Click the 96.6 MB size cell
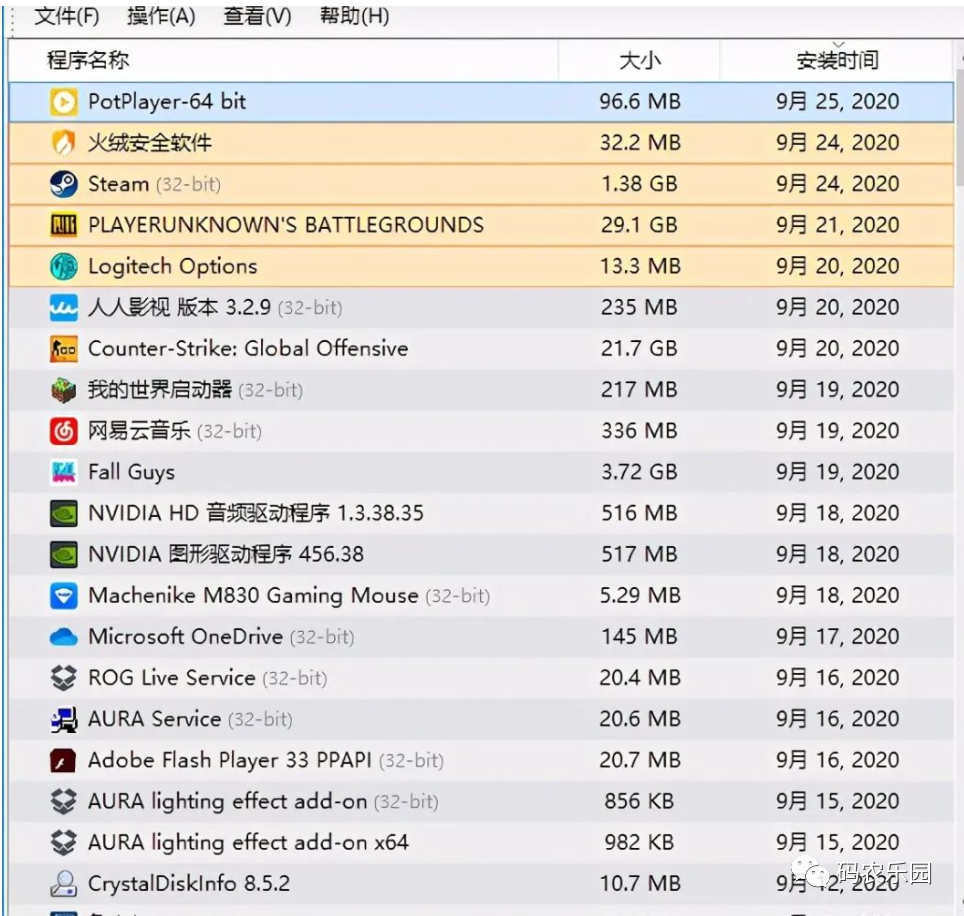This screenshot has height=916, width=964. point(640,101)
